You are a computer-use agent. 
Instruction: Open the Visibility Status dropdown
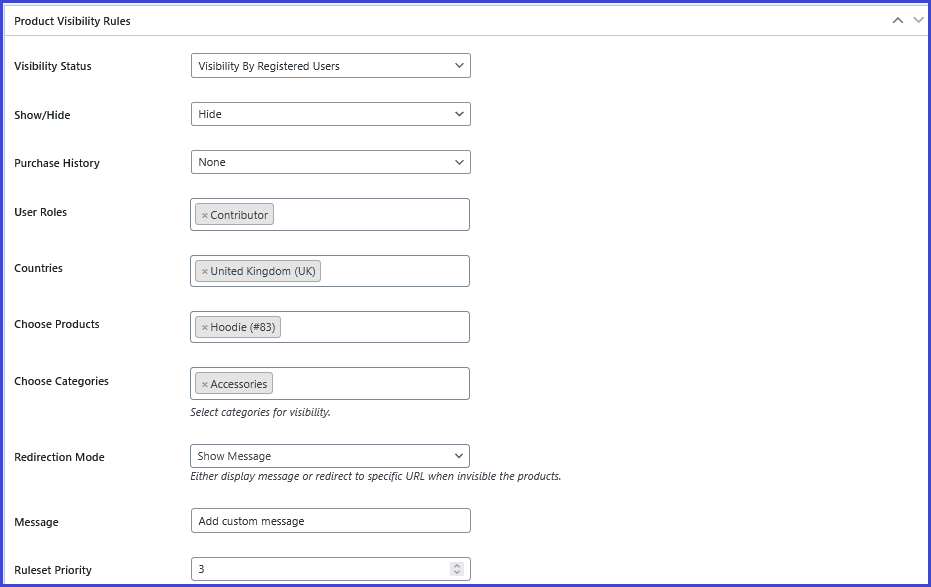[x=331, y=66]
